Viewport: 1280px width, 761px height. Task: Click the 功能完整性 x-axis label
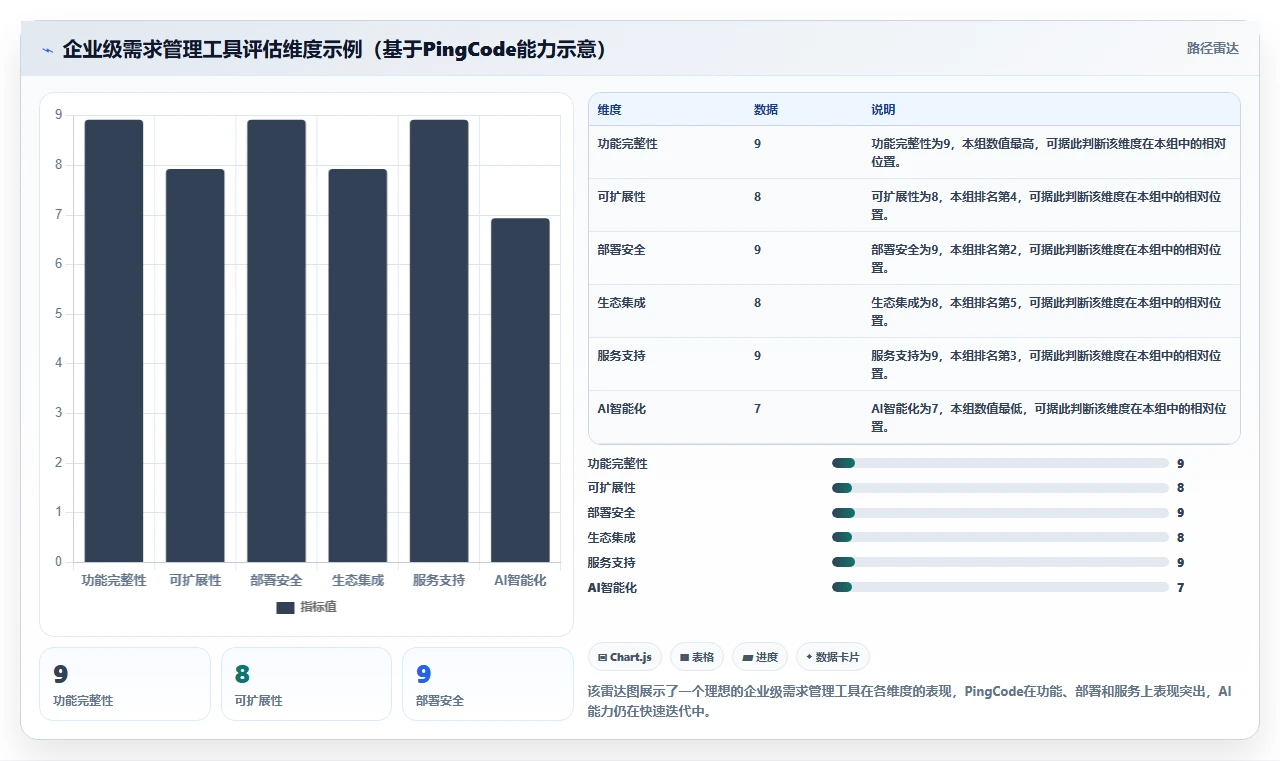(x=114, y=580)
